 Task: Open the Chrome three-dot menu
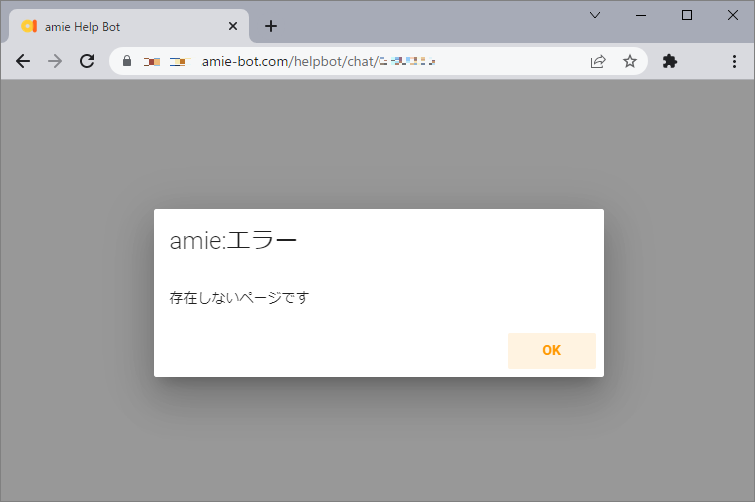[734, 61]
